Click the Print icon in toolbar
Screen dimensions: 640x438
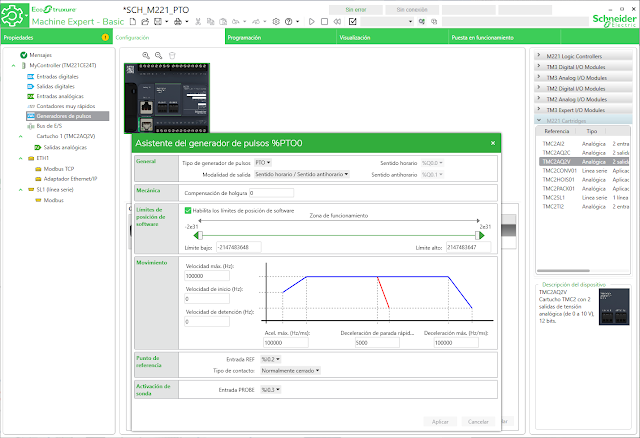click(178, 22)
